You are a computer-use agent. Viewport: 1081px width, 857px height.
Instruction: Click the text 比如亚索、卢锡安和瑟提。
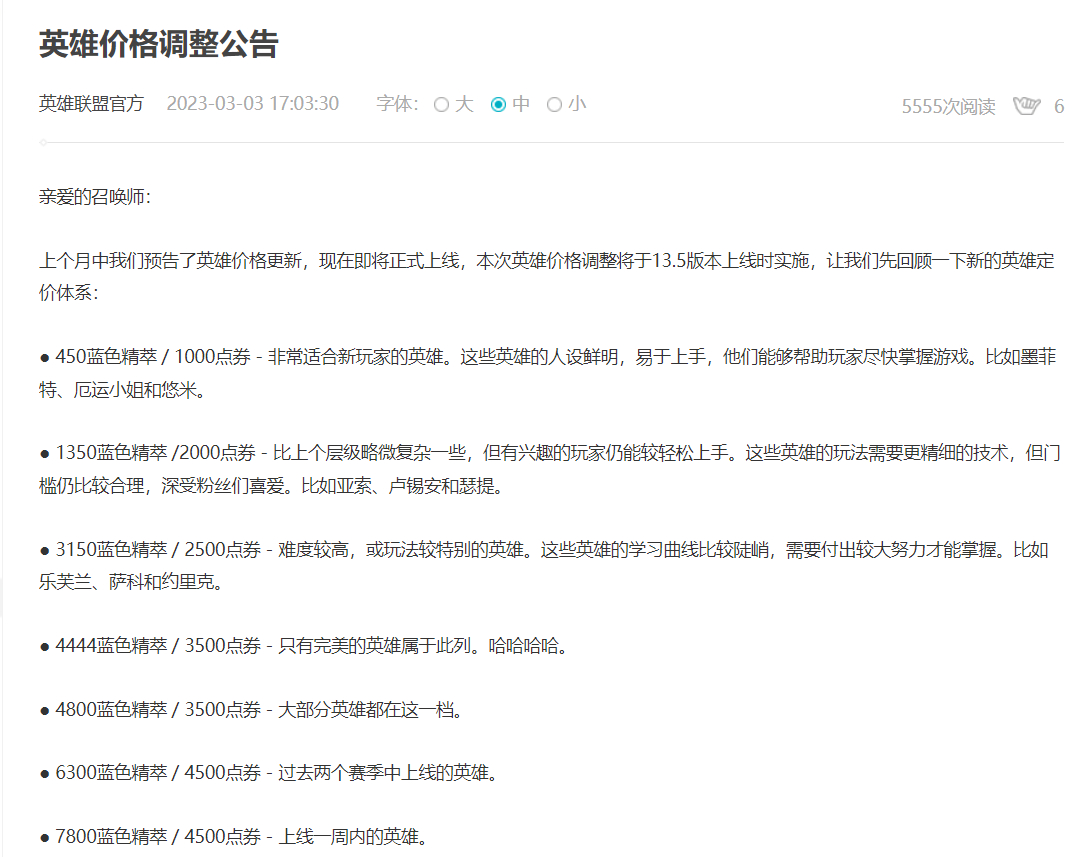(x=402, y=485)
